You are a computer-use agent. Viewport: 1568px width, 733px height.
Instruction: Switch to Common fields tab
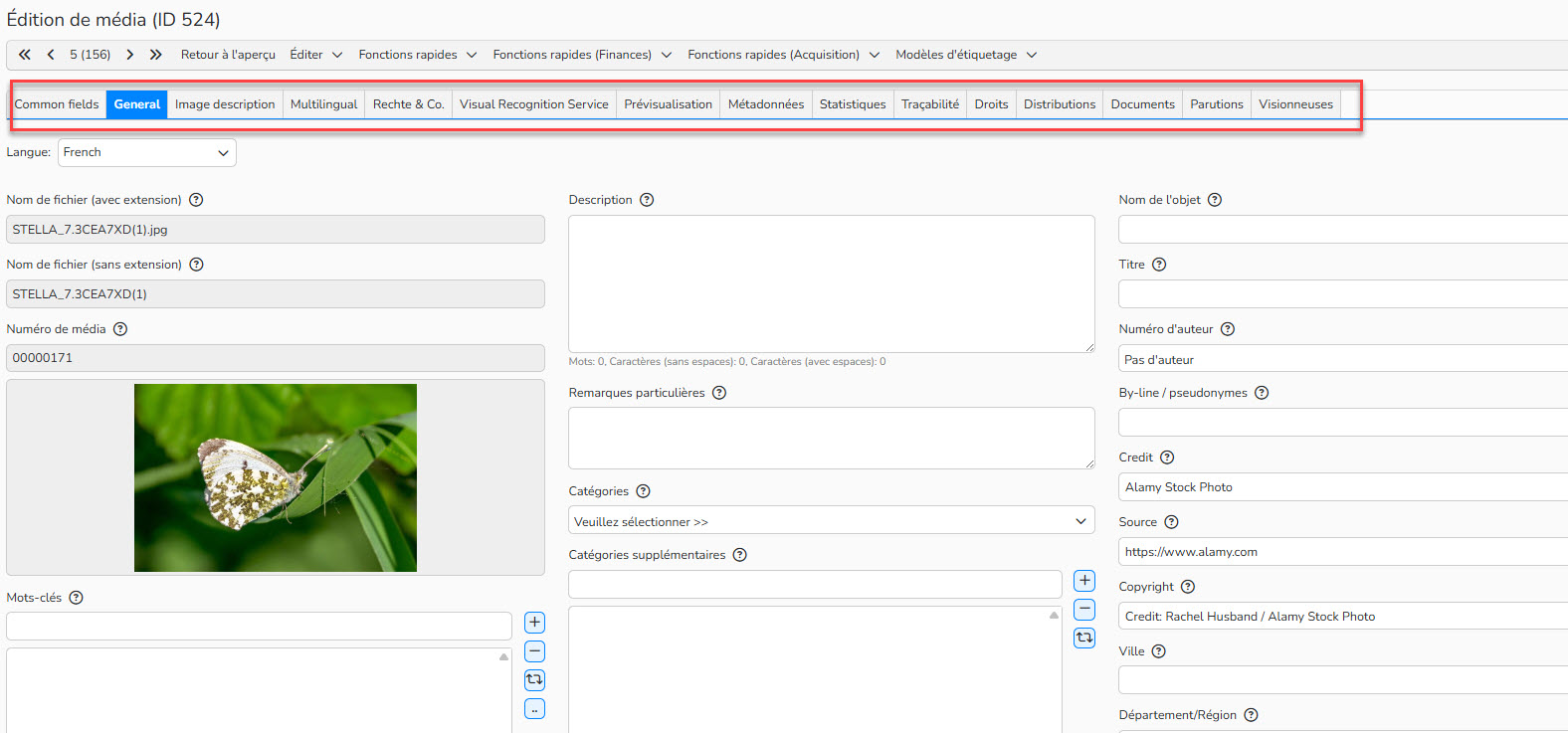point(57,104)
